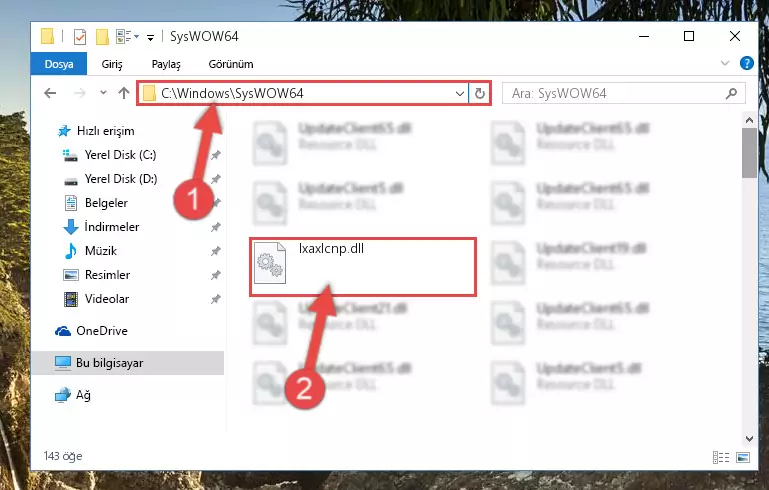Click the vertical scrollbar thumb

[x=749, y=153]
